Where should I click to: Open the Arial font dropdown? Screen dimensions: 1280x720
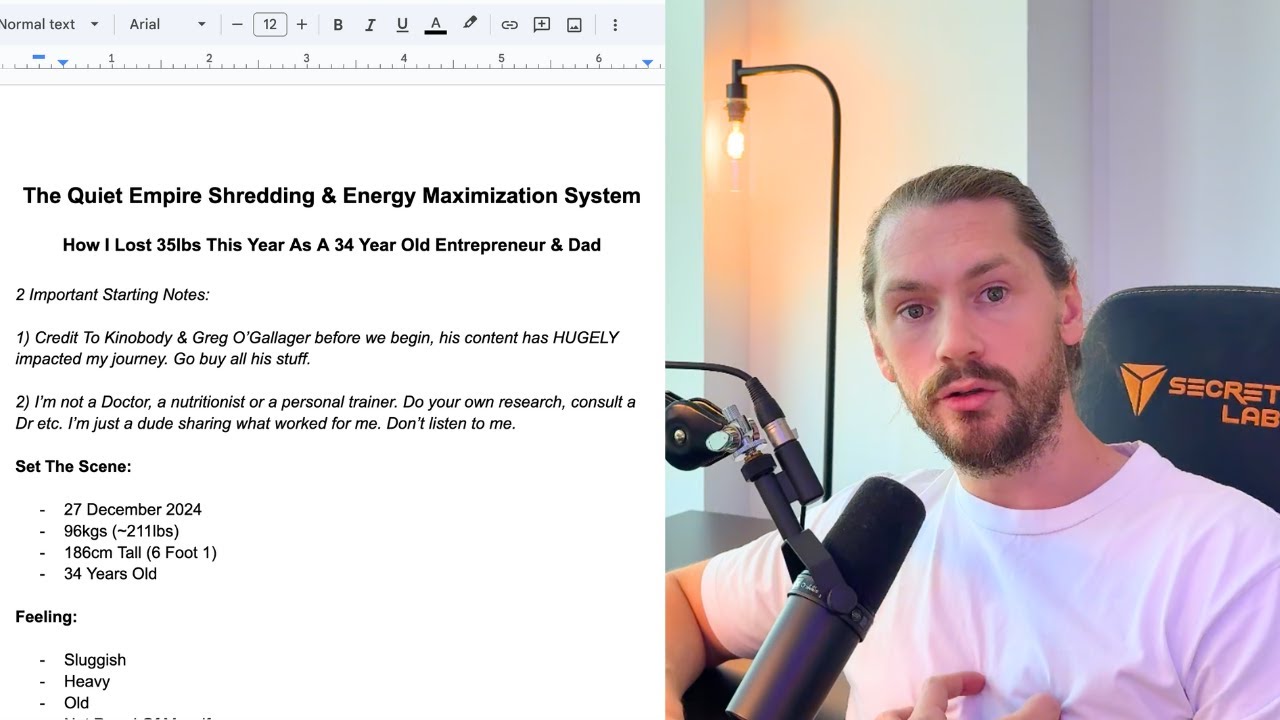pyautogui.click(x=168, y=24)
